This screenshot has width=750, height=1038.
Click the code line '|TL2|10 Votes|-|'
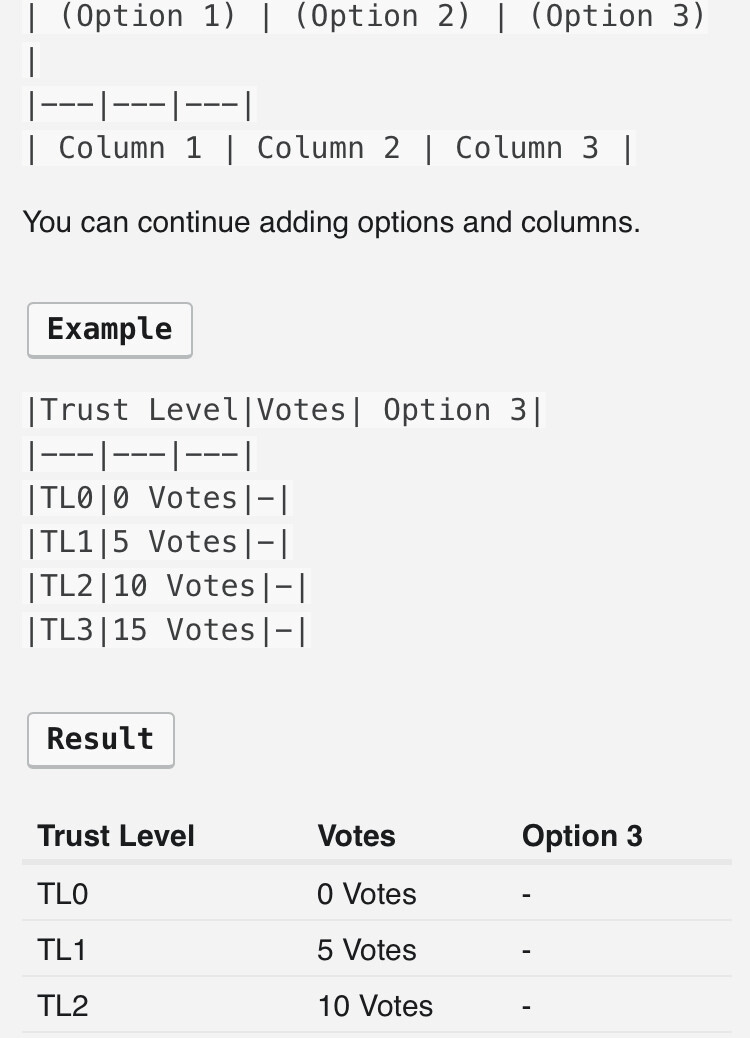coord(167,586)
